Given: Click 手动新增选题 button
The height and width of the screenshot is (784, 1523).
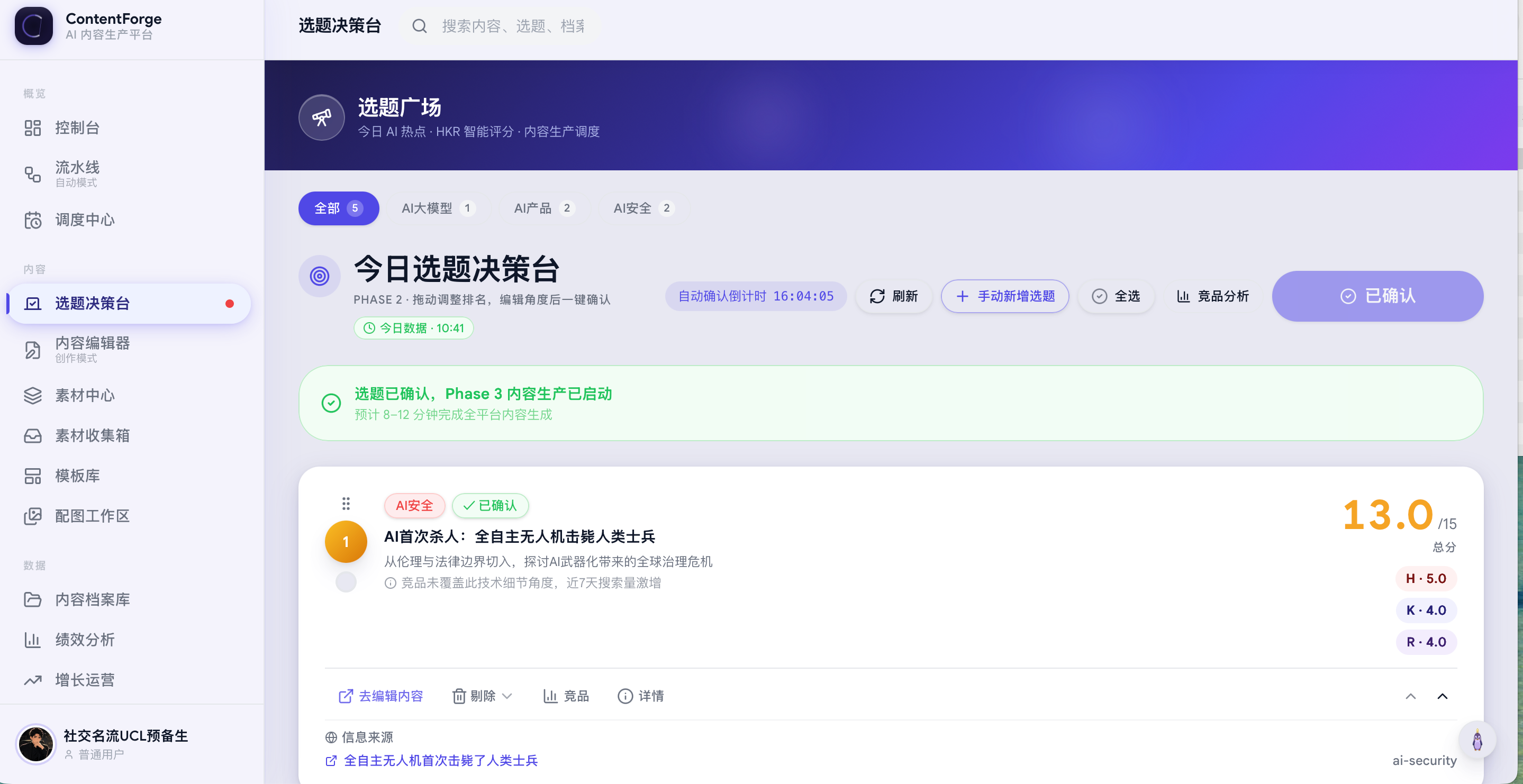Looking at the screenshot, I should pyautogui.click(x=1004, y=296).
